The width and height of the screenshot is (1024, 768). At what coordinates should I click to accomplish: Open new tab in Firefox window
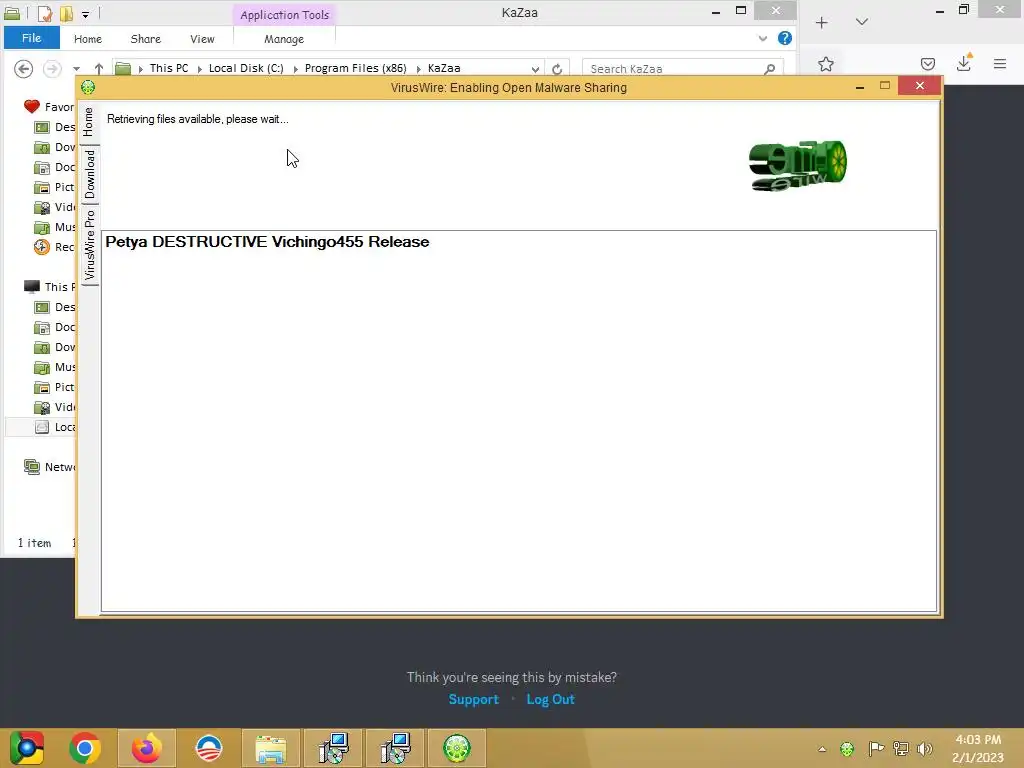click(822, 23)
